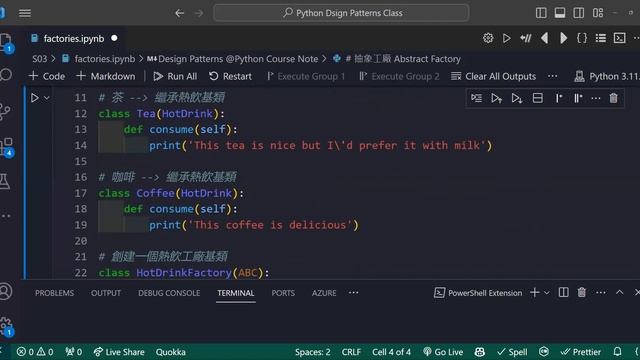Click the terminal icon in editor title bar
This screenshot has height=360, width=640.
pos(620,38)
